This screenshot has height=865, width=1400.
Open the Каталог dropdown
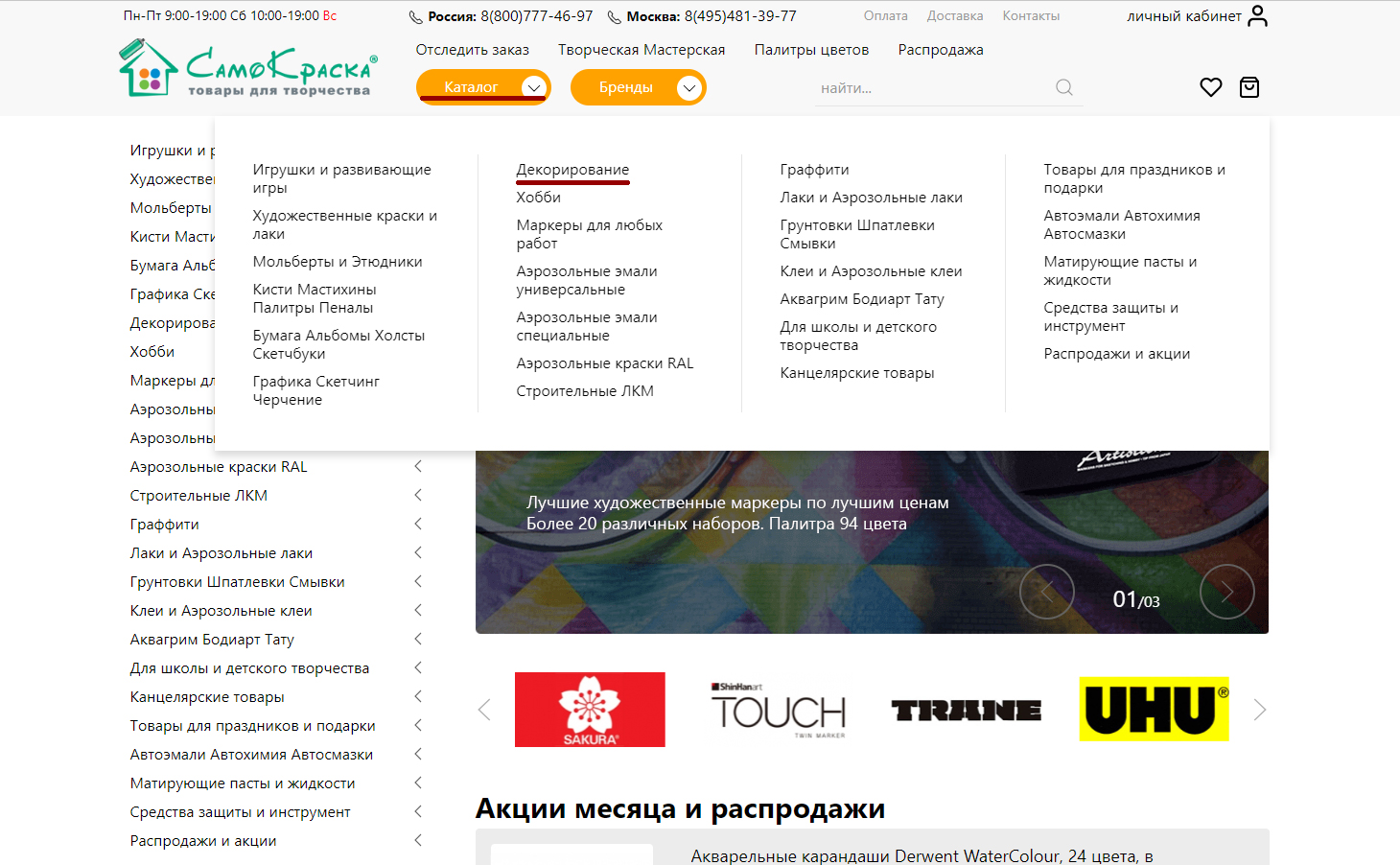click(x=483, y=87)
